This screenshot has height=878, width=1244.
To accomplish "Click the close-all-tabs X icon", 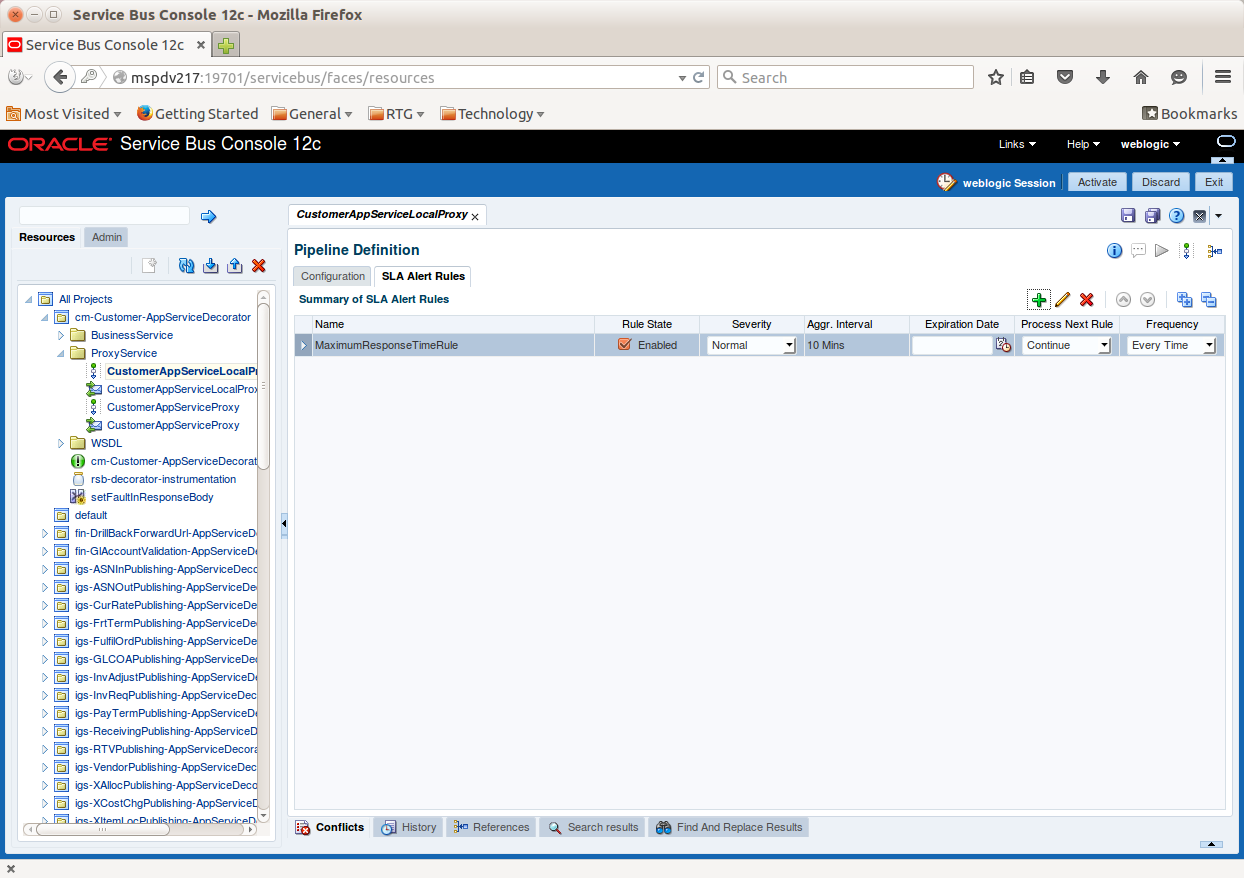I will point(1199,216).
